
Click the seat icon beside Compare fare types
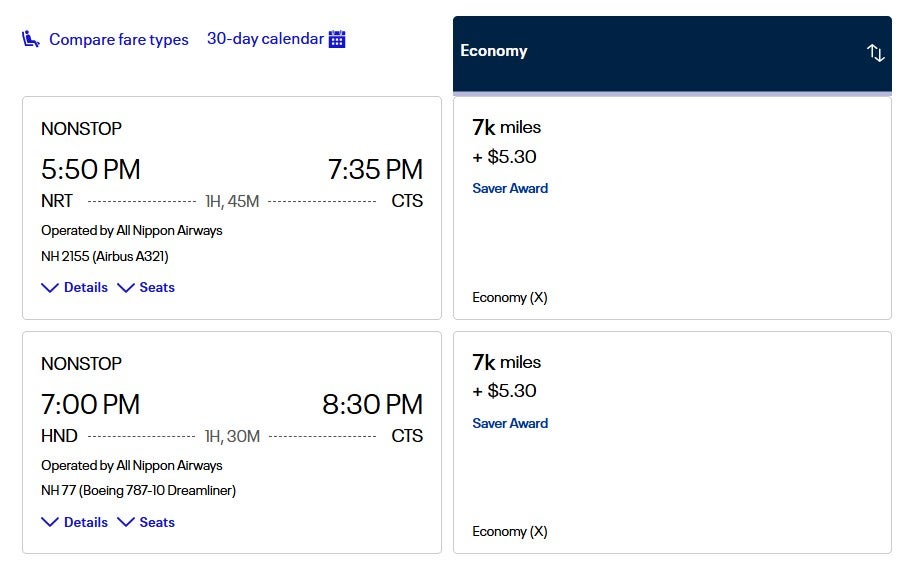click(31, 39)
